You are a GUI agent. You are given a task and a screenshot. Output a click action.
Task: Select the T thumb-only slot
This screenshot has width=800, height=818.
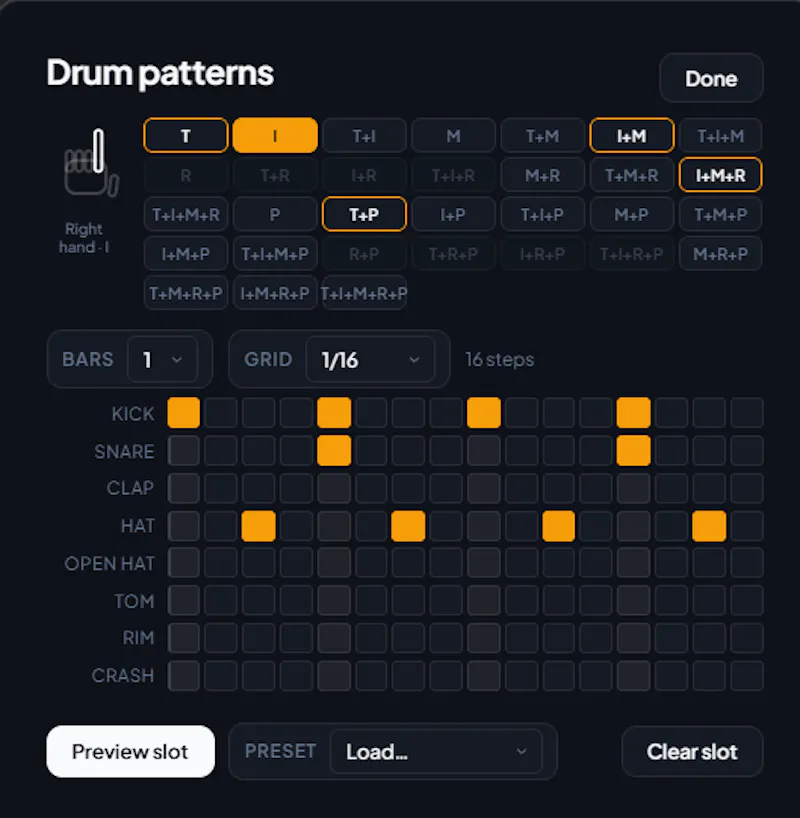[x=186, y=136]
